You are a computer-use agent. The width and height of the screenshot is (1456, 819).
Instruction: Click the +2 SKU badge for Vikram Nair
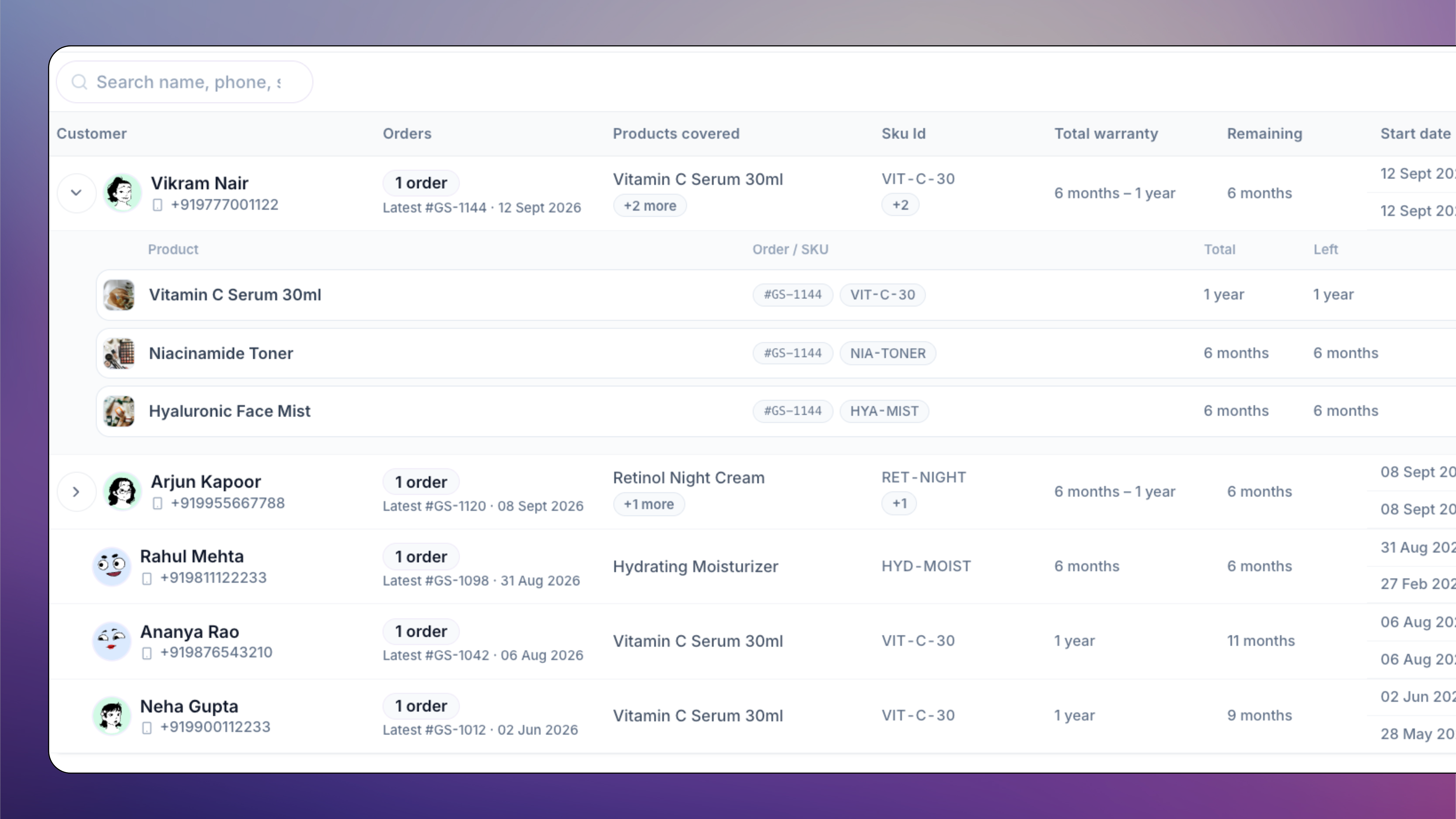tap(900, 205)
